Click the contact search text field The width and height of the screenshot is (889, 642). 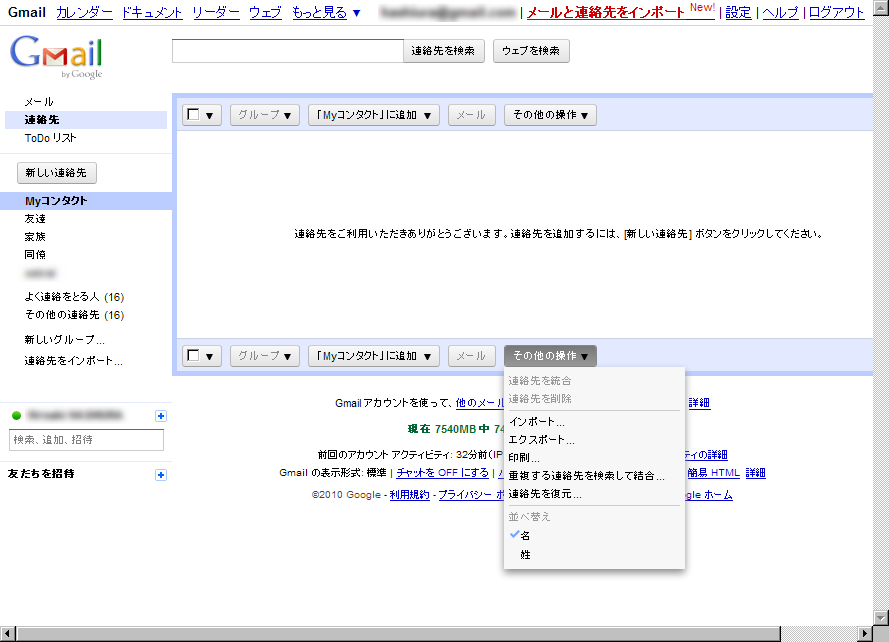(287, 51)
